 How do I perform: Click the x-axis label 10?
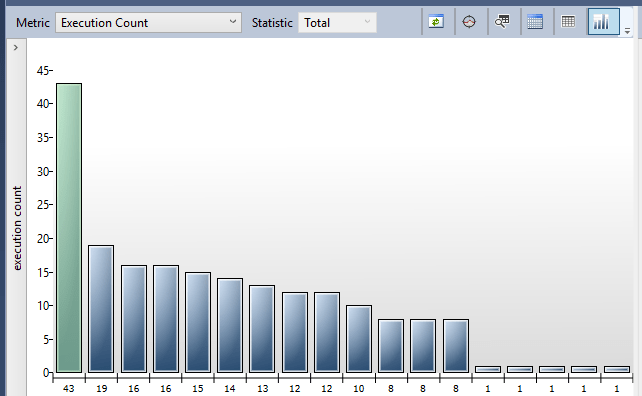tap(359, 388)
